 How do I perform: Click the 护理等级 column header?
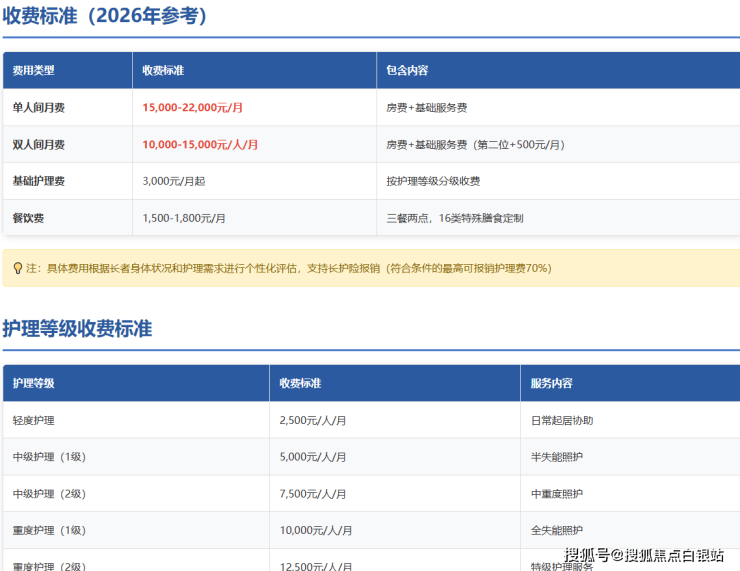(x=33, y=383)
